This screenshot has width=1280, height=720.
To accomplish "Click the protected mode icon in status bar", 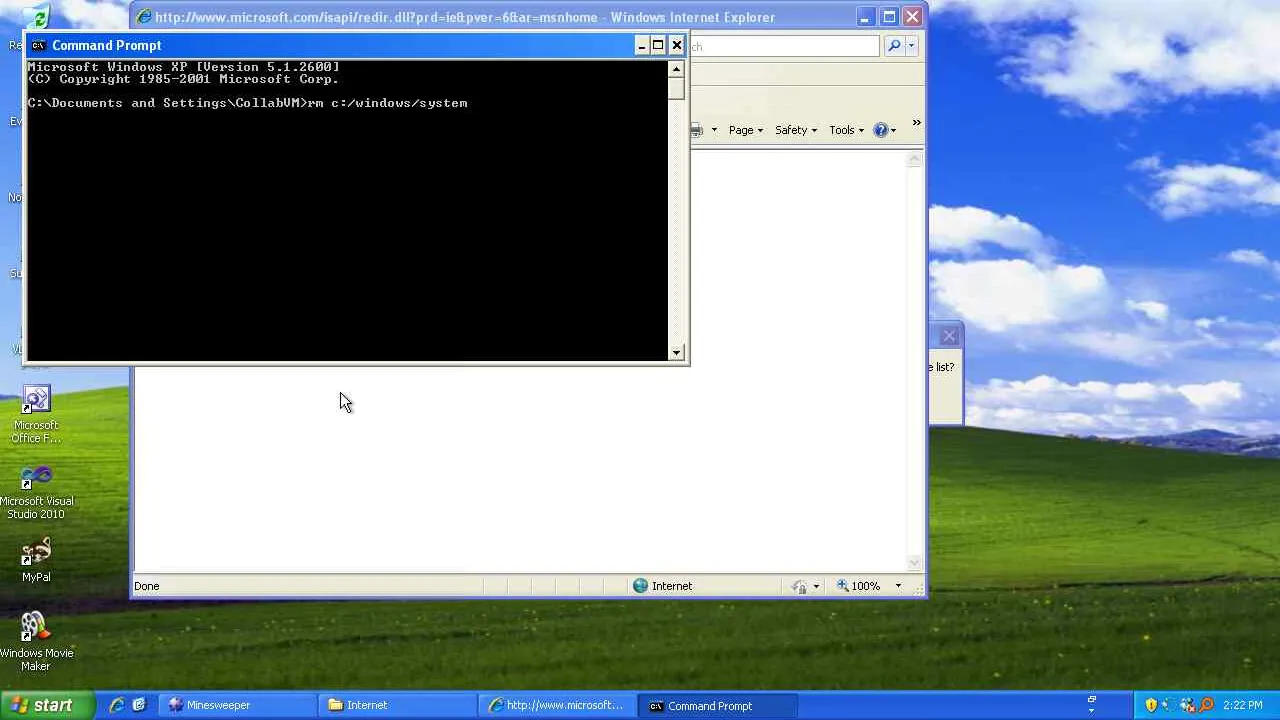I will click(799, 586).
